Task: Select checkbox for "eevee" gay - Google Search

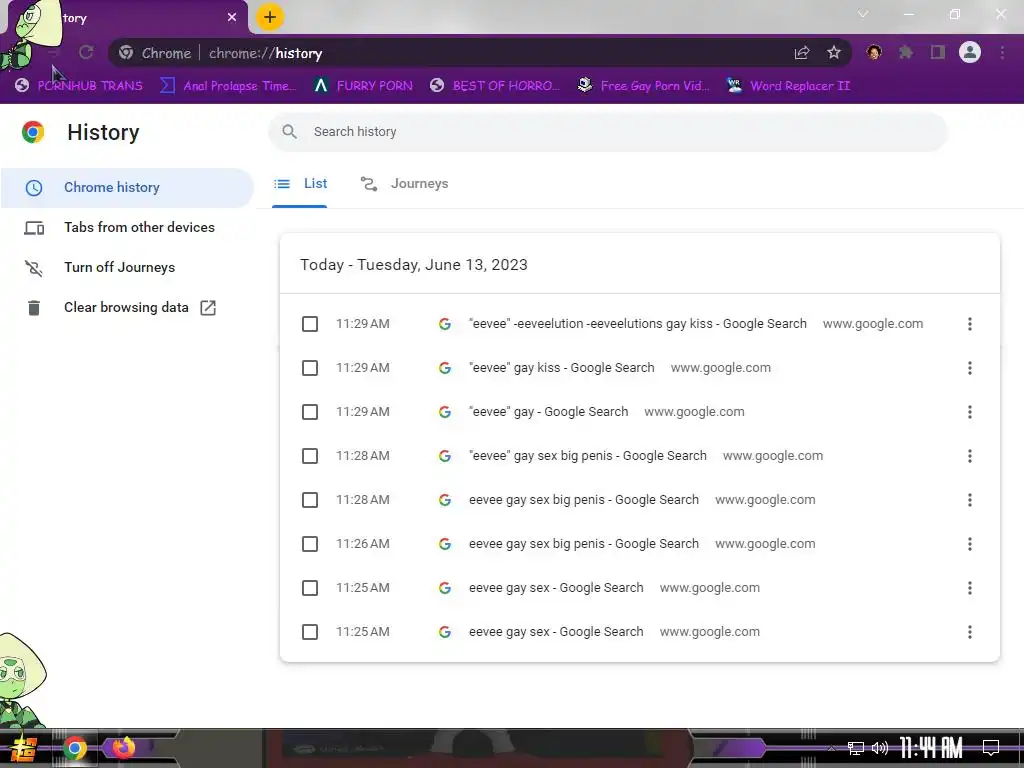Action: (310, 412)
